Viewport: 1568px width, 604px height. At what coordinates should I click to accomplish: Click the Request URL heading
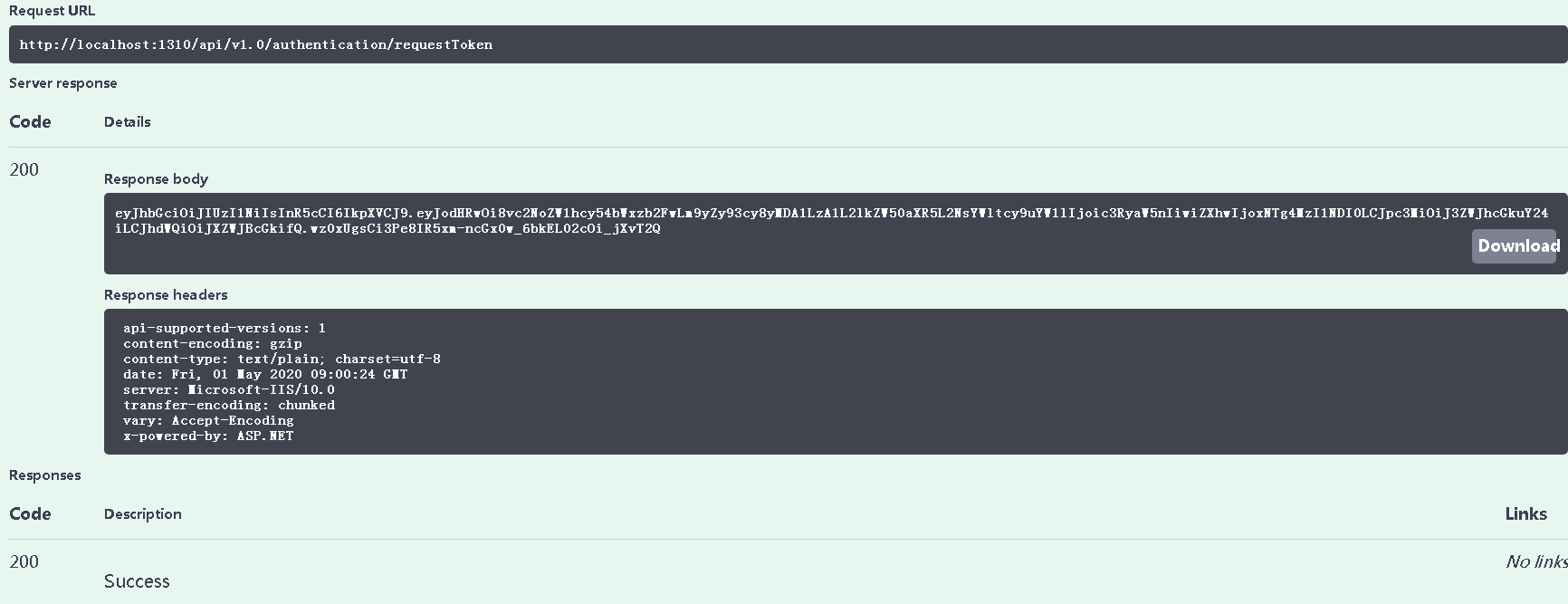click(x=51, y=11)
